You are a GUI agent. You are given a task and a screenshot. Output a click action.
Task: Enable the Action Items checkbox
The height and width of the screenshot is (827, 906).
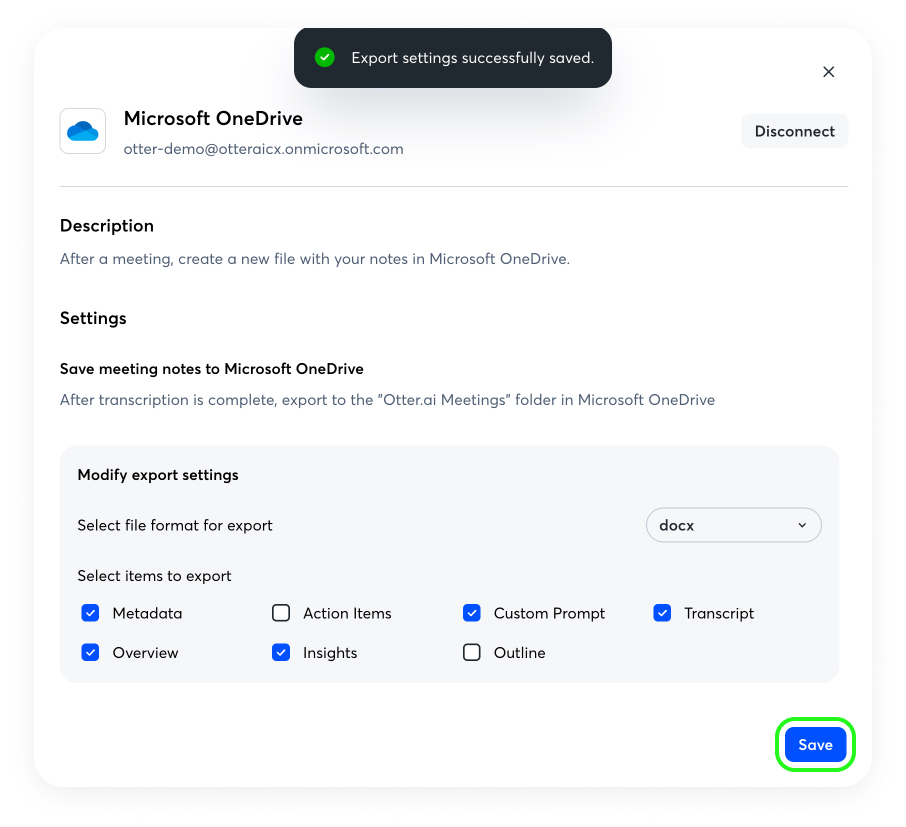[x=281, y=613]
